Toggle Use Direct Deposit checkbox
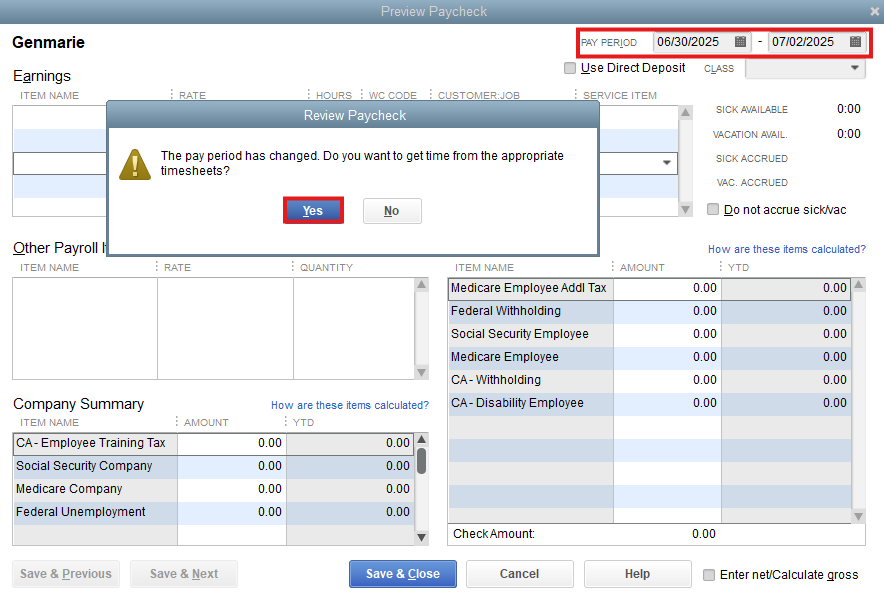This screenshot has height=609, width=884. (570, 68)
